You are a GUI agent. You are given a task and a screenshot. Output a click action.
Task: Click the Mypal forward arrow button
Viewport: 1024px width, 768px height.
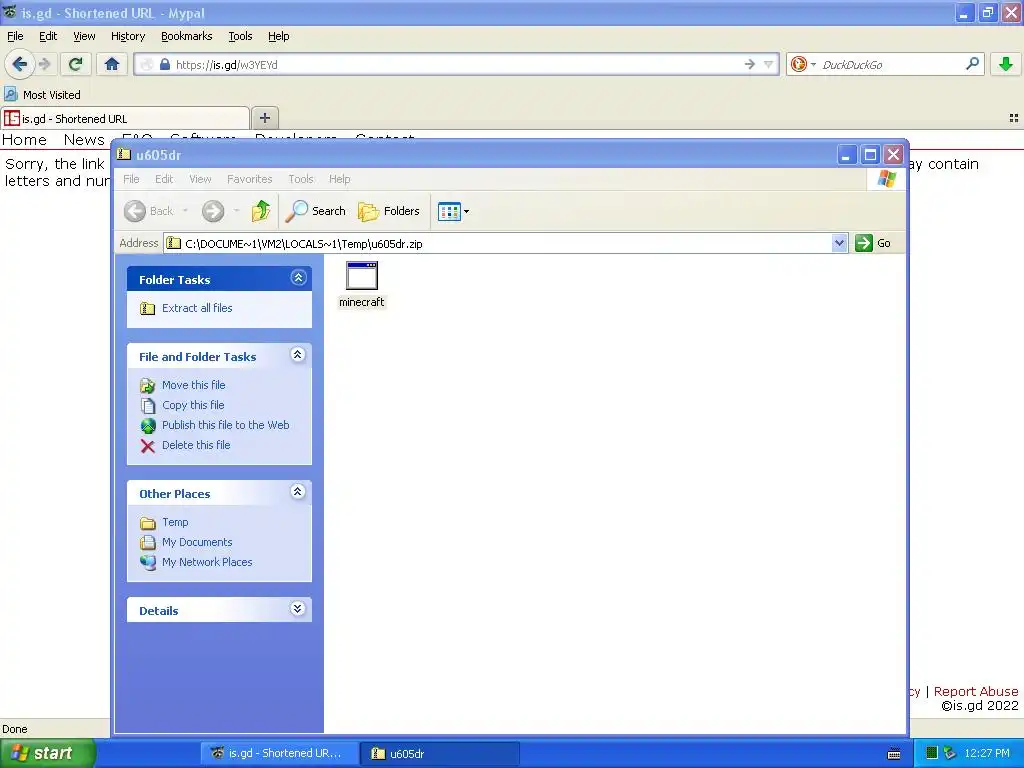coord(44,64)
